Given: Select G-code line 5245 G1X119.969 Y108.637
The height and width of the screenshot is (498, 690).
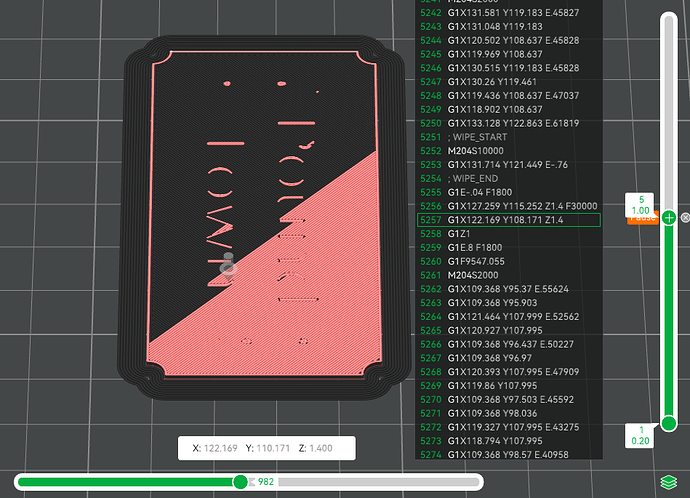Looking at the screenshot, I should coord(509,54).
